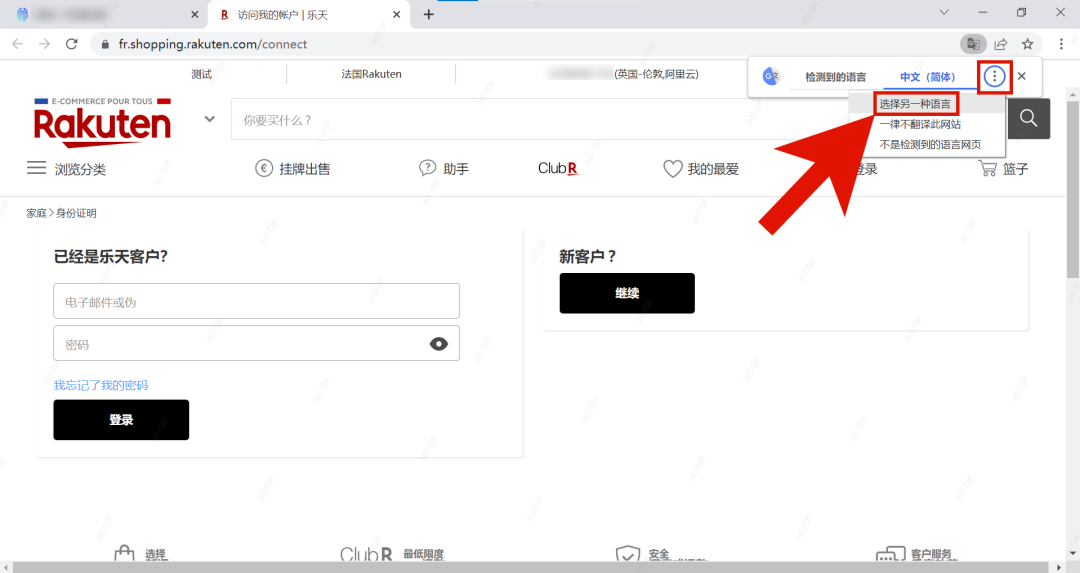Click the 电子邮件或伪 input field
Viewport: 1080px width, 573px height.
click(256, 301)
